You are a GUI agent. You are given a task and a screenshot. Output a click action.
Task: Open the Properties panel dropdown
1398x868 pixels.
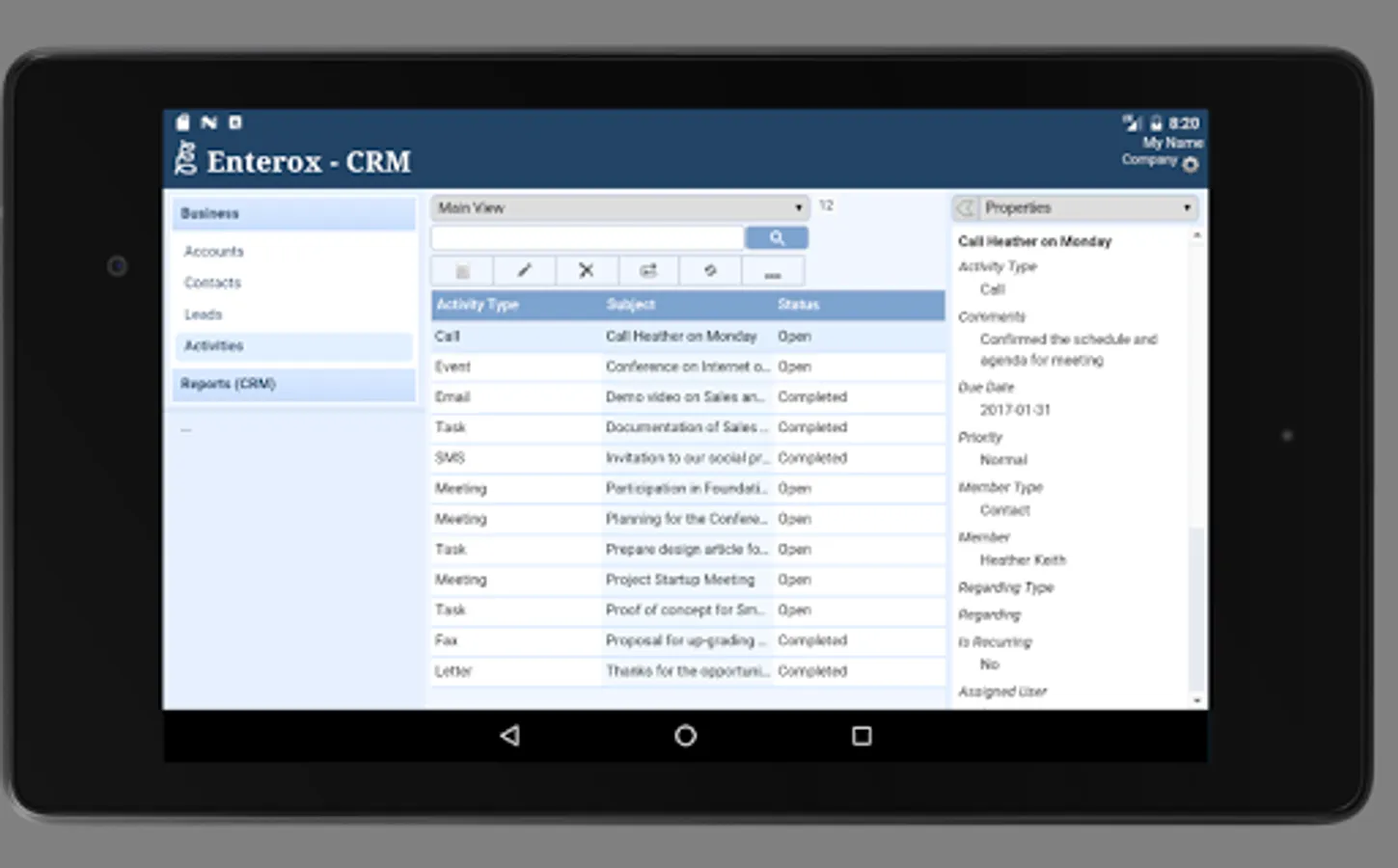tap(1089, 207)
